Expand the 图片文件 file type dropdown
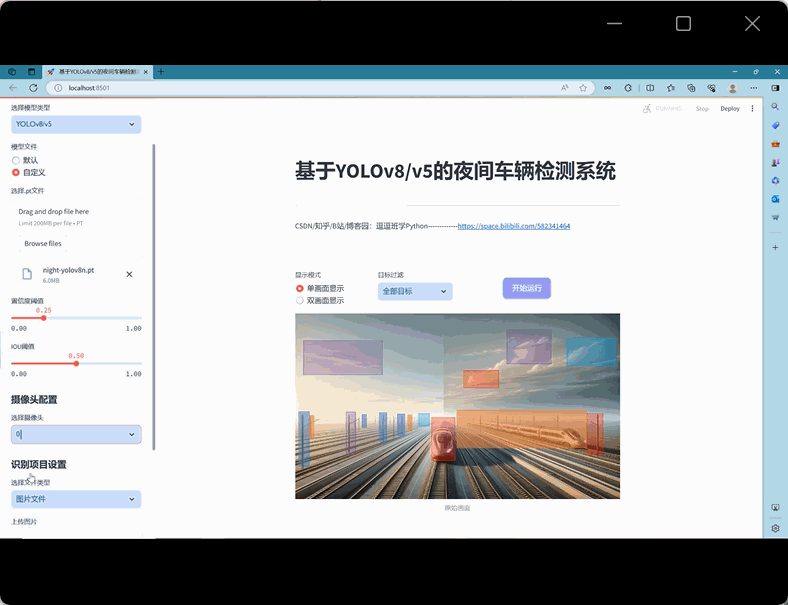The width and height of the screenshot is (788, 605). coord(76,499)
